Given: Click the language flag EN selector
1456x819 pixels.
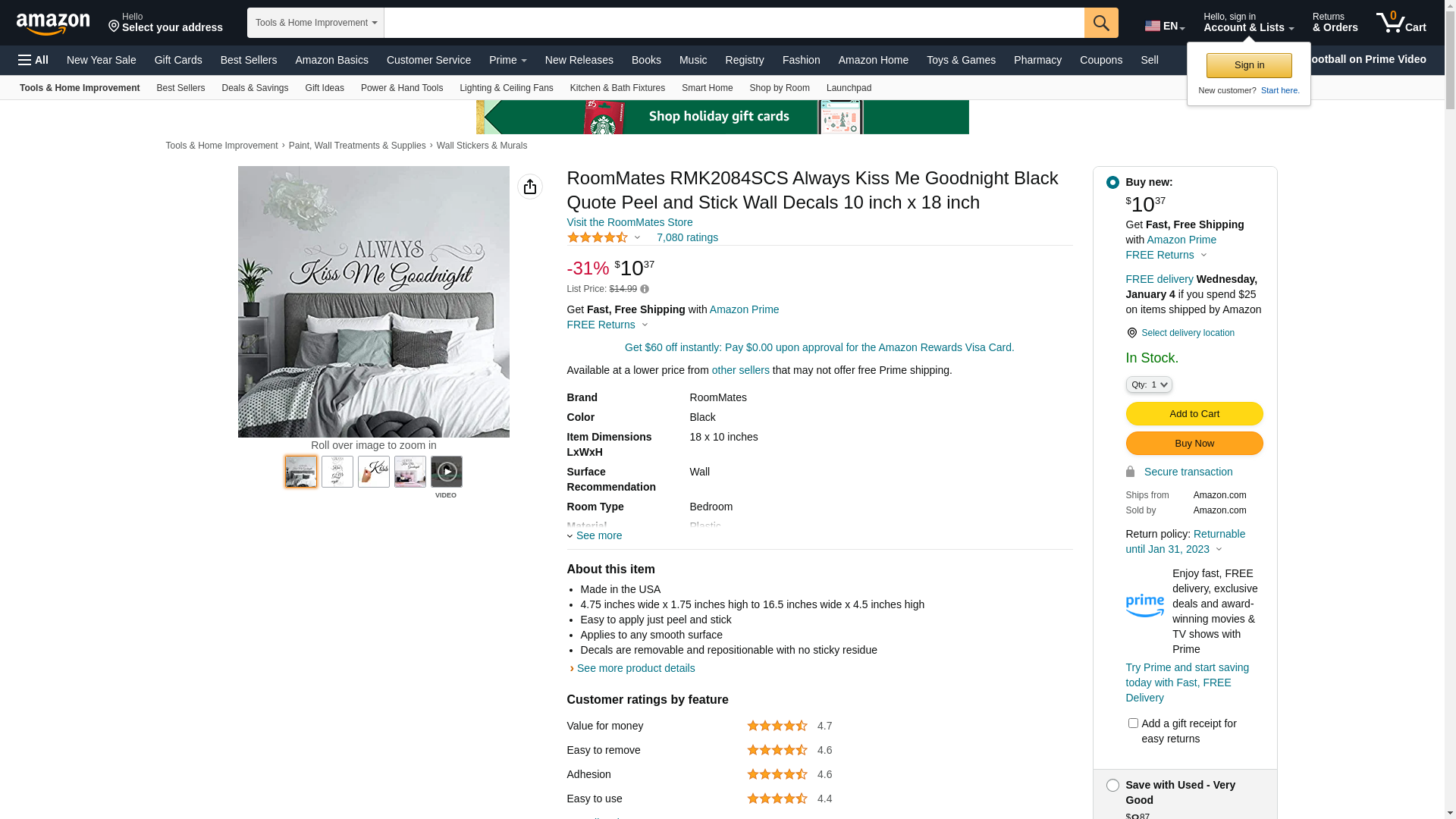Looking at the screenshot, I should pyautogui.click(x=1164, y=27).
